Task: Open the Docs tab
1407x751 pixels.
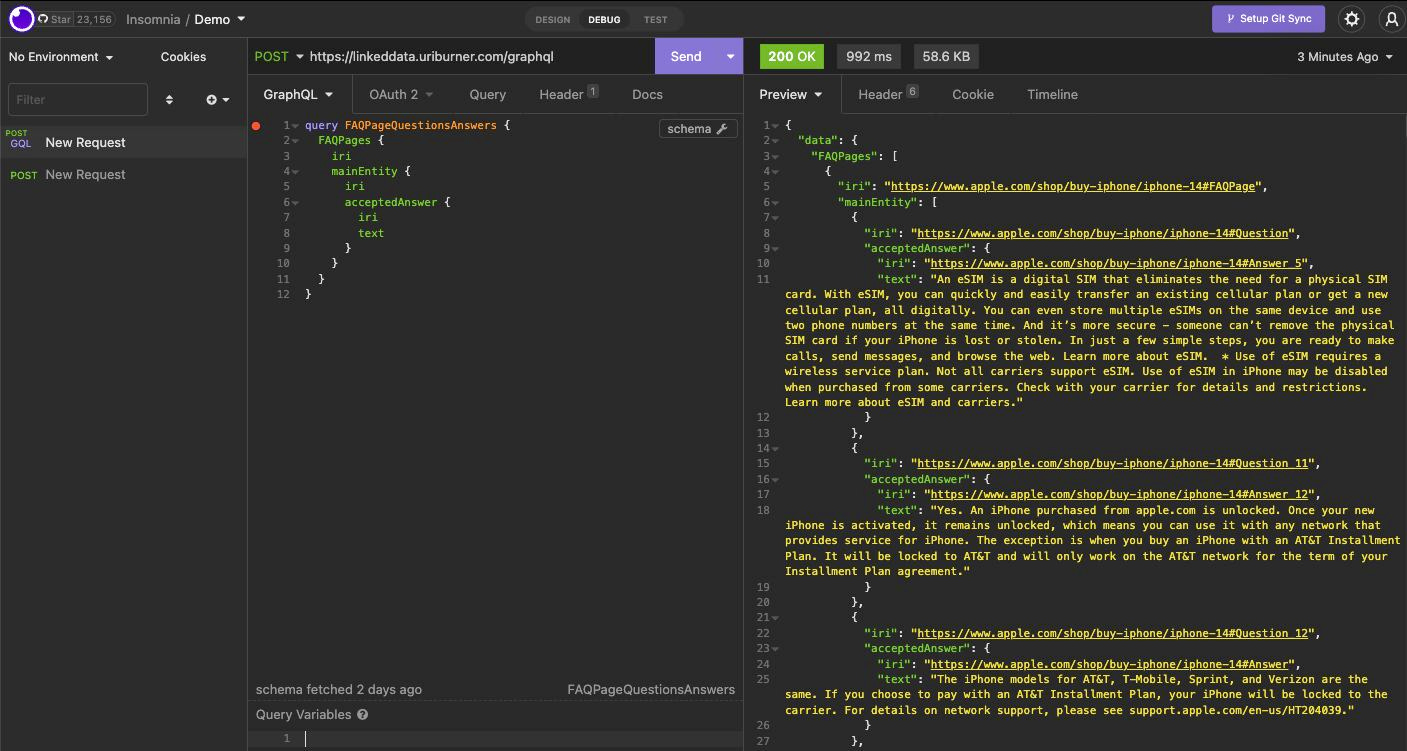Action: [647, 94]
